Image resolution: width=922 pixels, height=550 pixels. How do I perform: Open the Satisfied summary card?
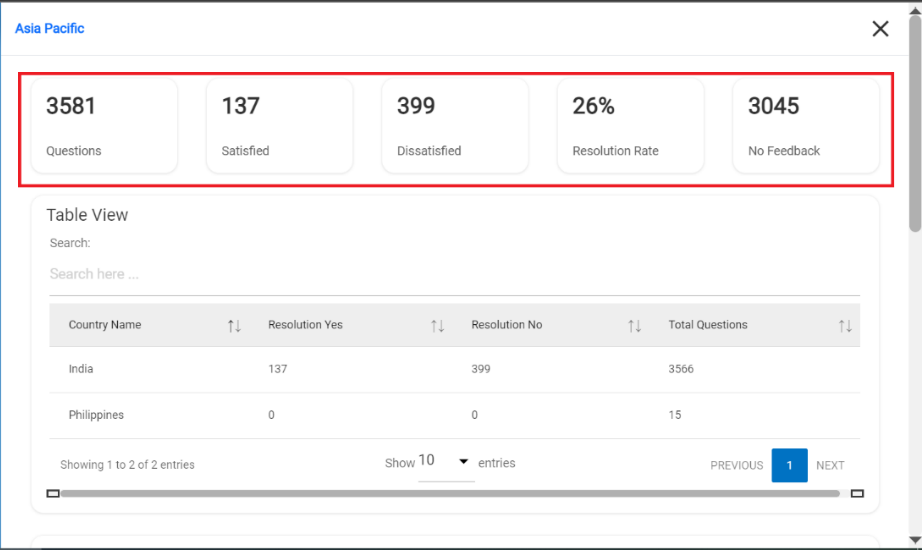tap(279, 127)
